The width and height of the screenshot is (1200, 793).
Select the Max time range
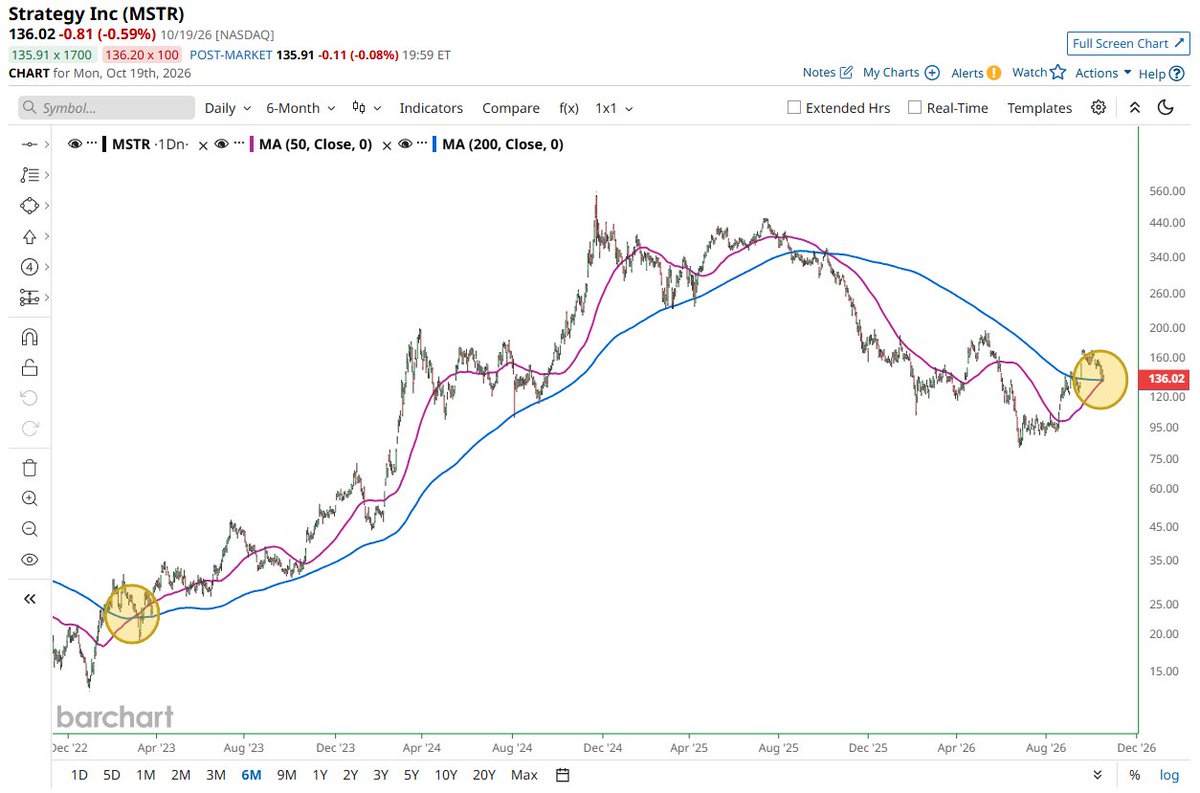click(x=524, y=775)
